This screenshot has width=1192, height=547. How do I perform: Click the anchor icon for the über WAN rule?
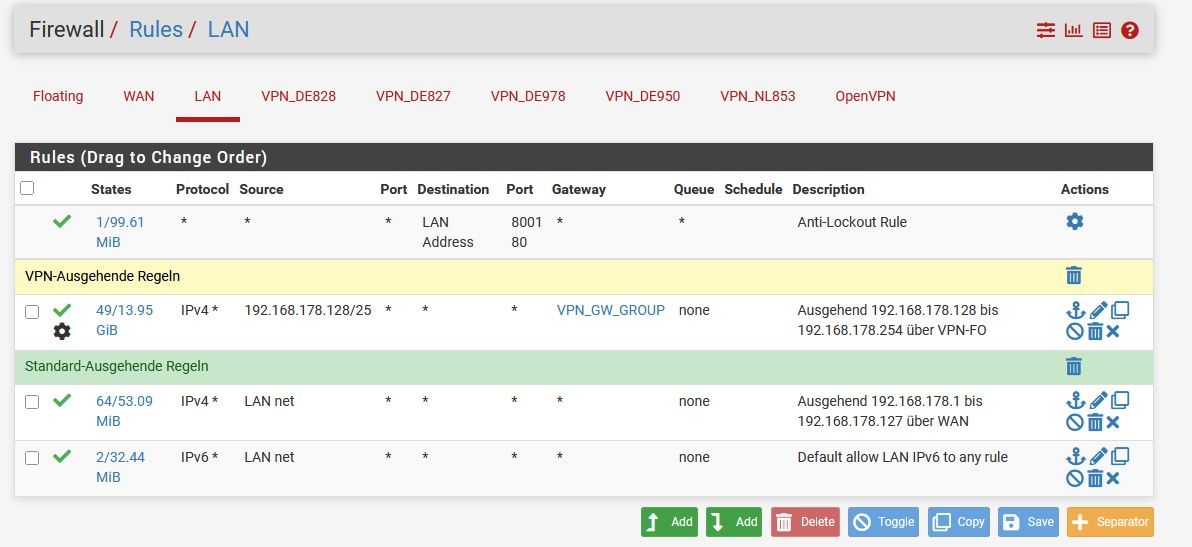[x=1075, y=400]
